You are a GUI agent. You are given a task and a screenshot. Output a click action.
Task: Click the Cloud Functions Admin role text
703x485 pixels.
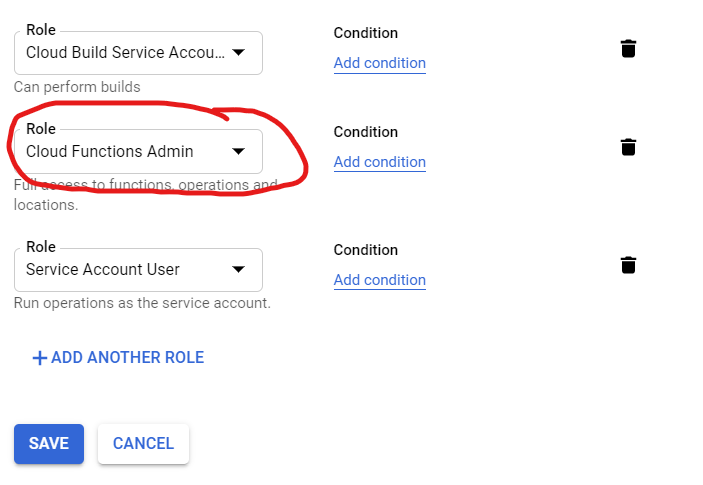109,152
